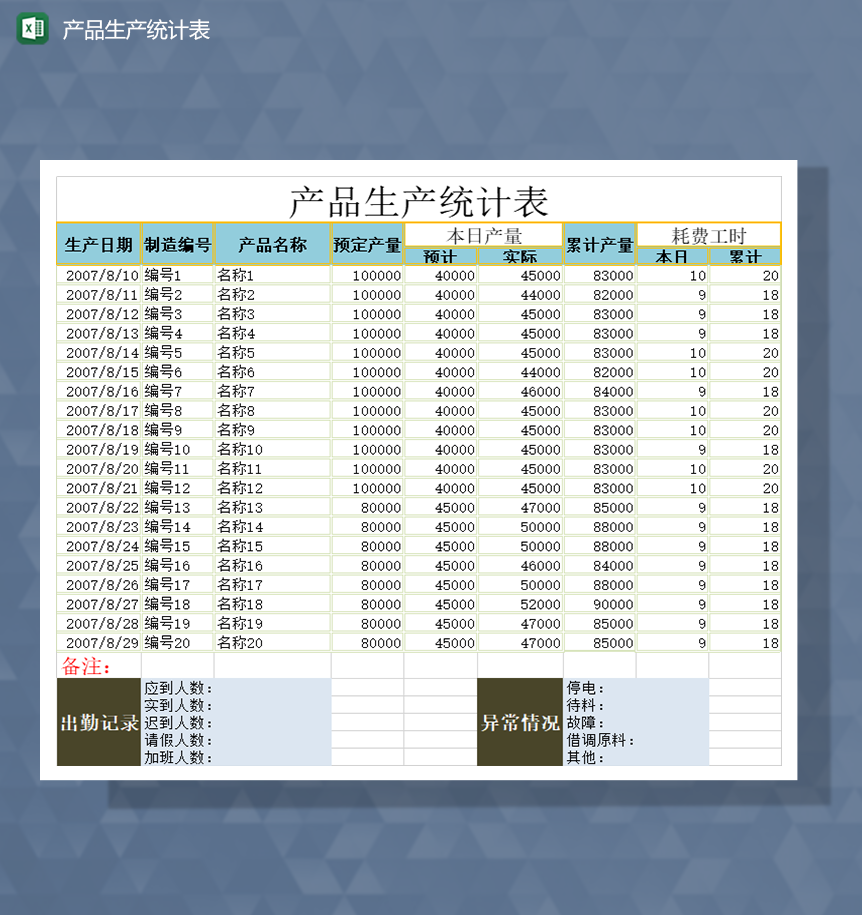Select the 实际 sub-header cell
Viewport: 862px width, 915px height.
tap(521, 257)
